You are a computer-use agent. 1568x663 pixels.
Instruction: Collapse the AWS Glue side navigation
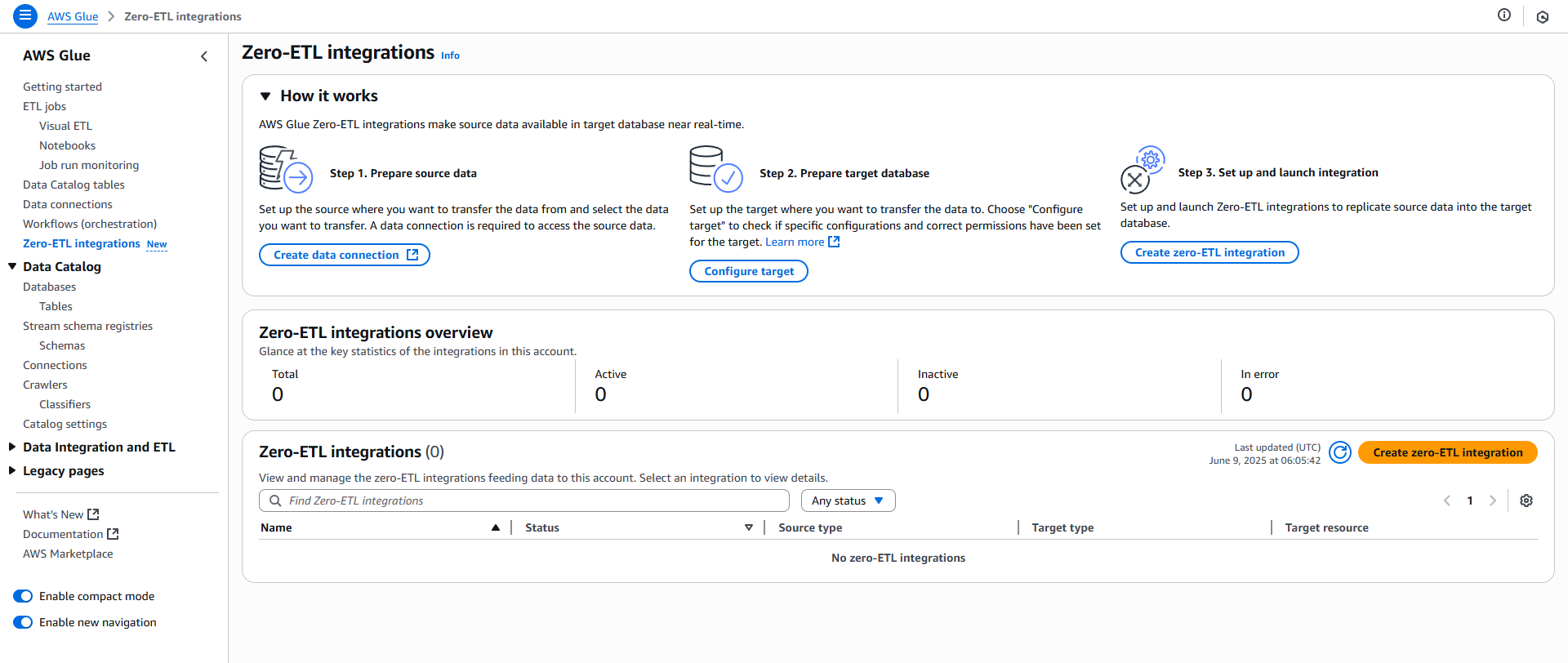204,56
